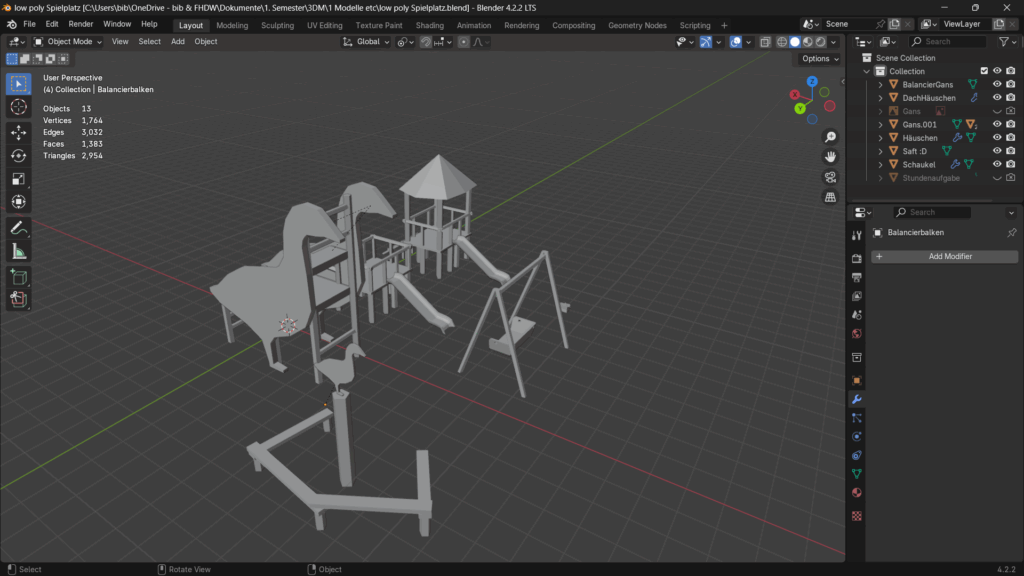
Task: Expand the Häuschen tree item
Action: click(x=880, y=138)
